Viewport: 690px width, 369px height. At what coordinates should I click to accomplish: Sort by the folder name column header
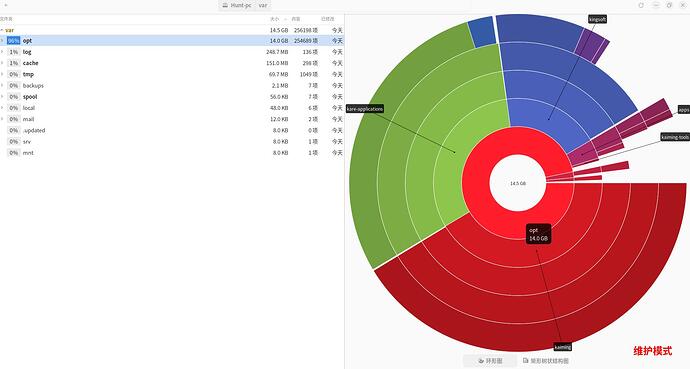click(x=6, y=19)
